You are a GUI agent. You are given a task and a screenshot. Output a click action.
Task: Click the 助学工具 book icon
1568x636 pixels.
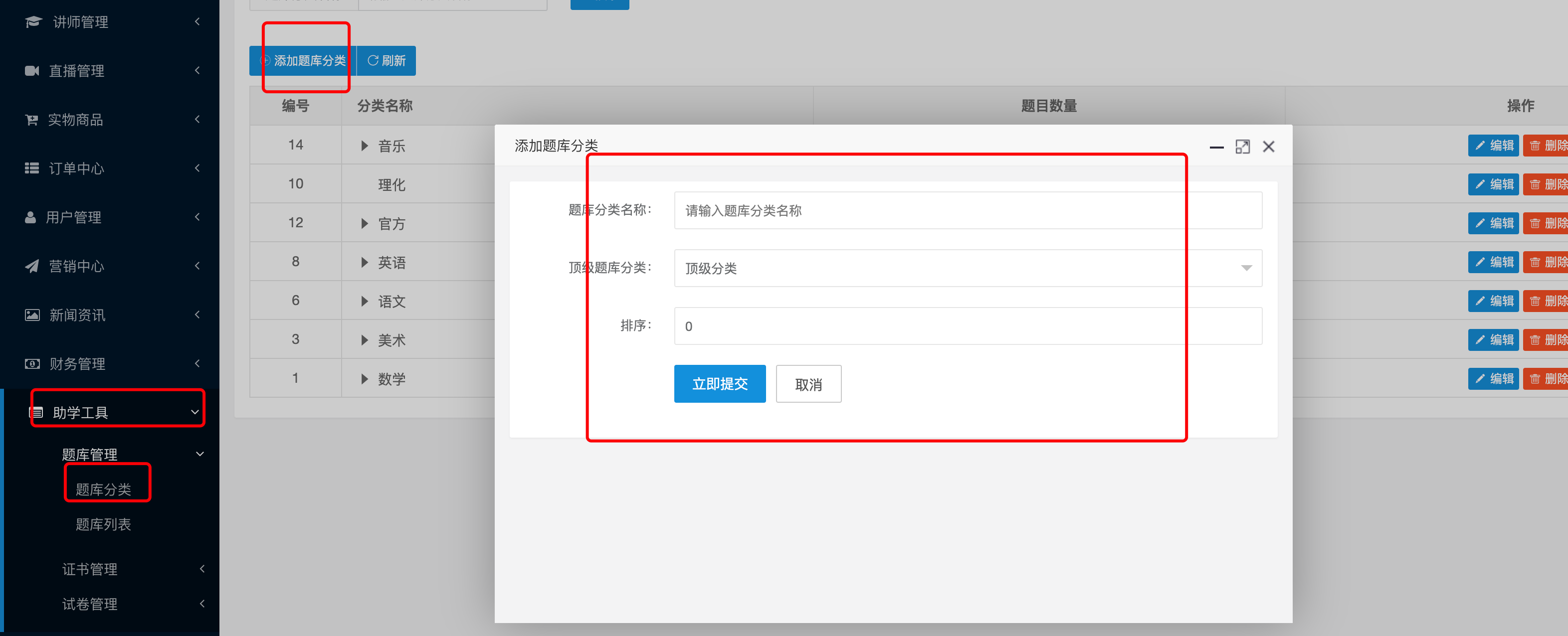[37, 413]
